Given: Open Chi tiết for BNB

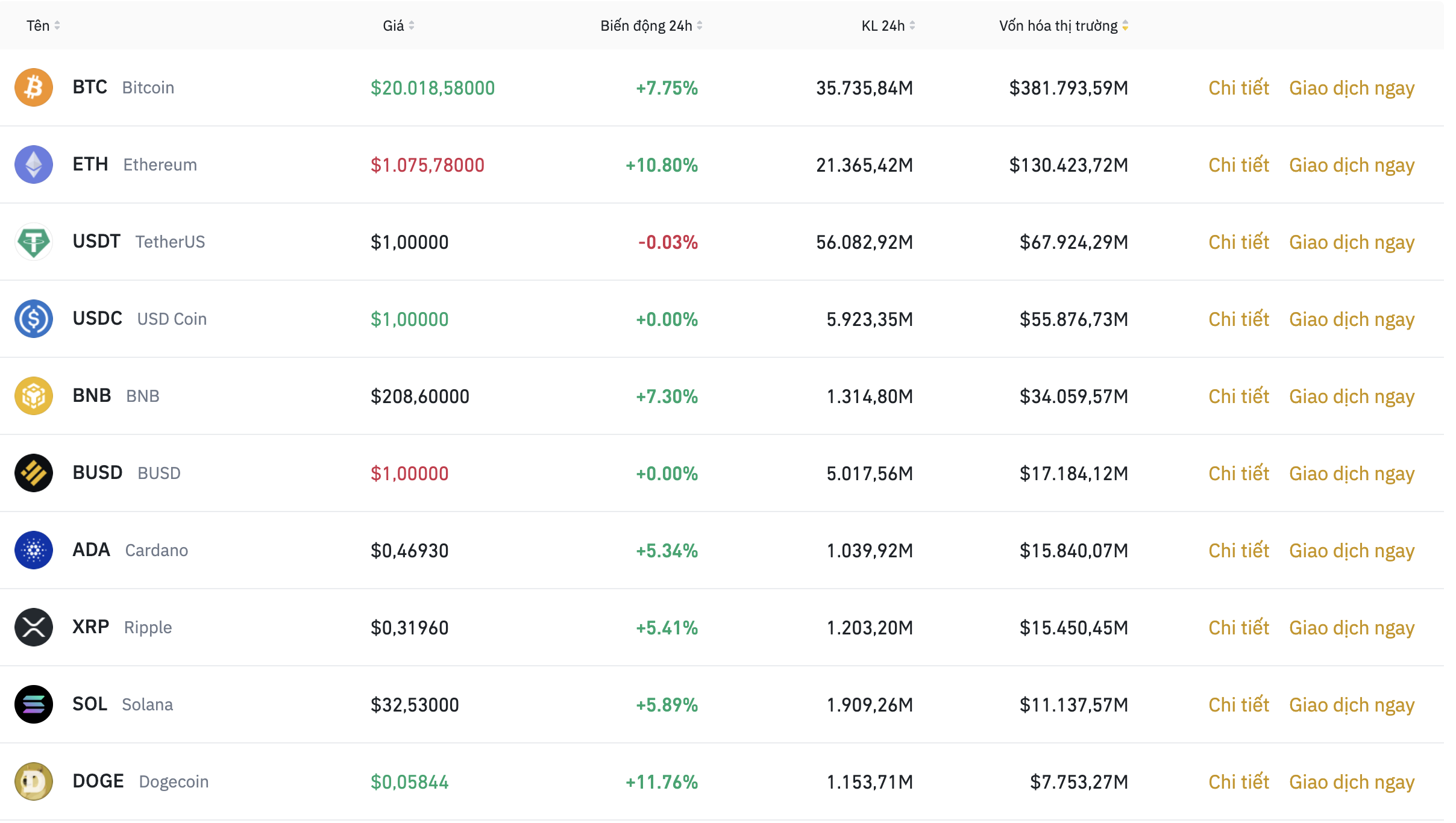Looking at the screenshot, I should 1238,396.
